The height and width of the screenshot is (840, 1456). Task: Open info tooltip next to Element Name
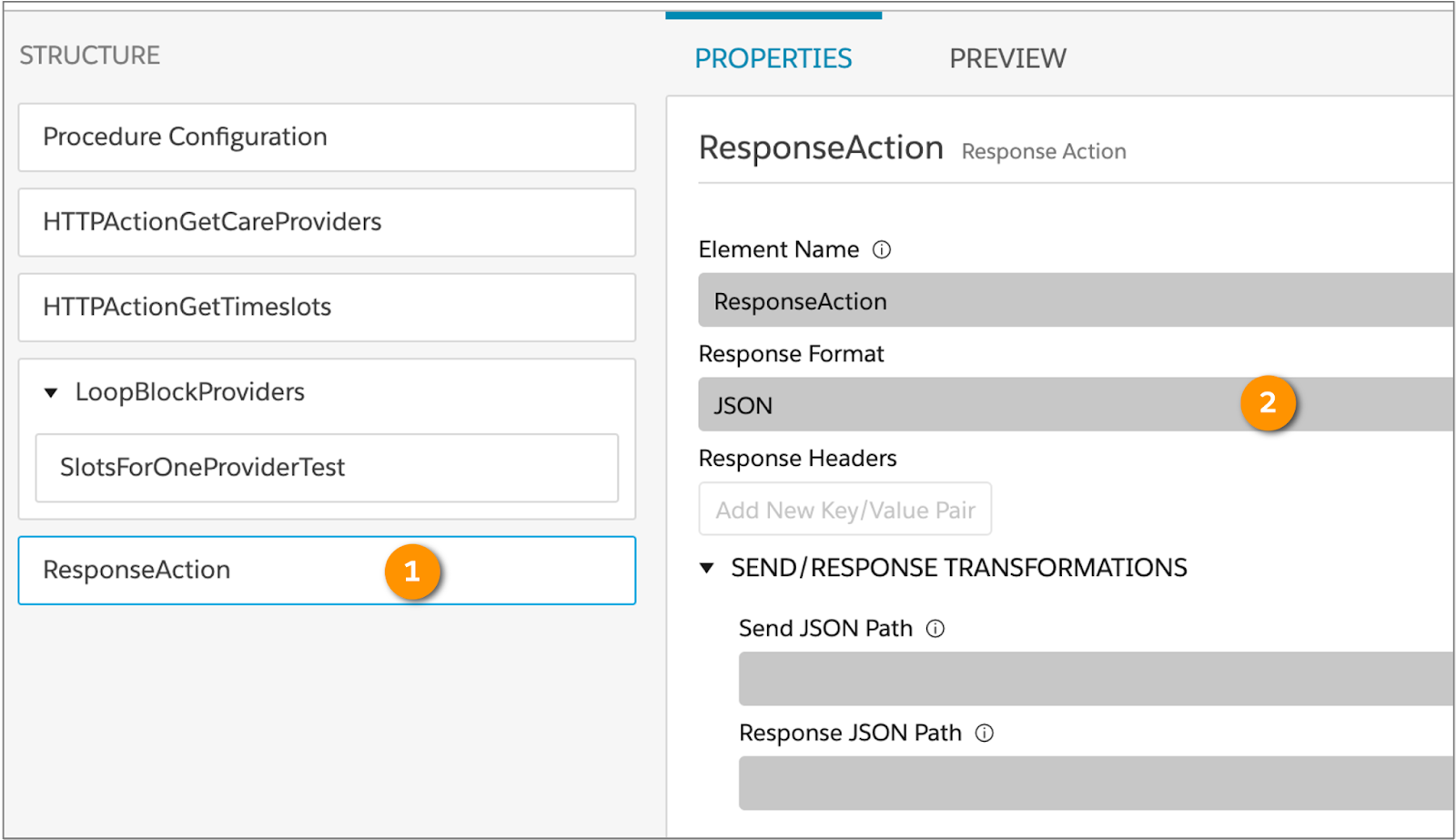click(x=881, y=249)
